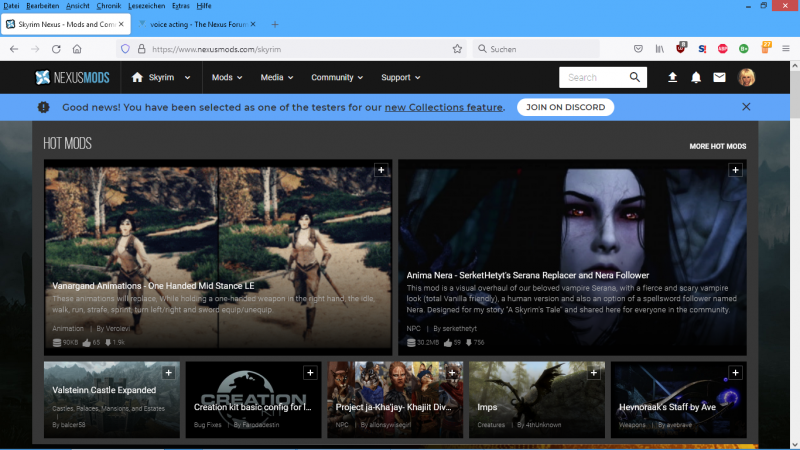This screenshot has height=450, width=800.
Task: Open the user avatar menu
Action: 746,77
